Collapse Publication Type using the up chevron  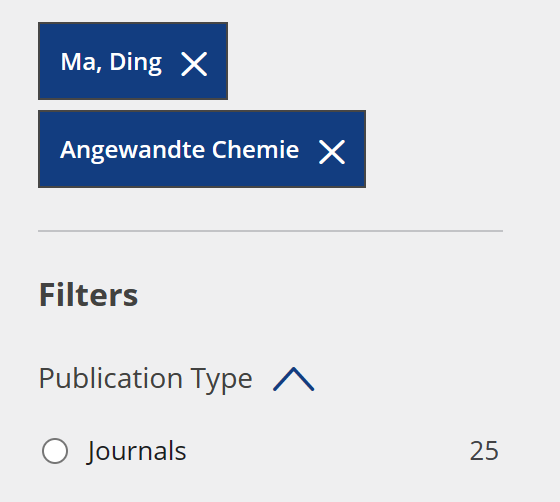coord(294,379)
